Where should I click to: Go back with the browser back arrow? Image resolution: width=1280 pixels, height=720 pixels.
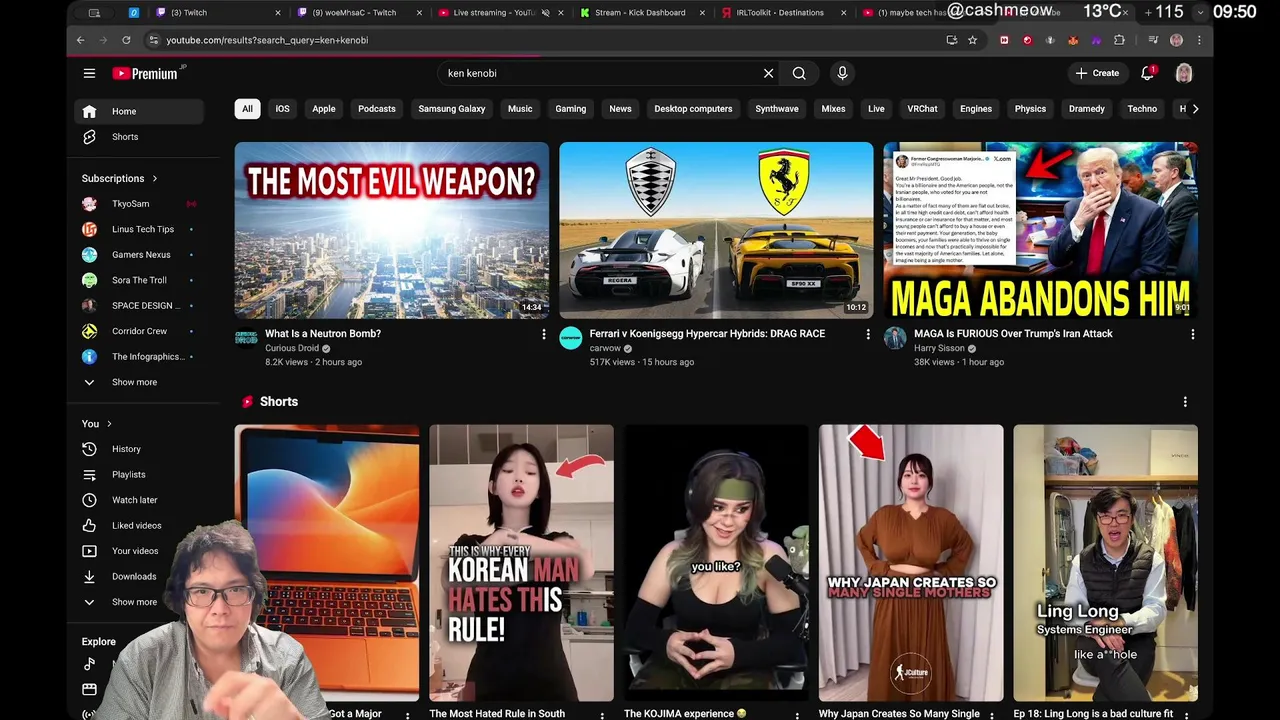pyautogui.click(x=81, y=40)
